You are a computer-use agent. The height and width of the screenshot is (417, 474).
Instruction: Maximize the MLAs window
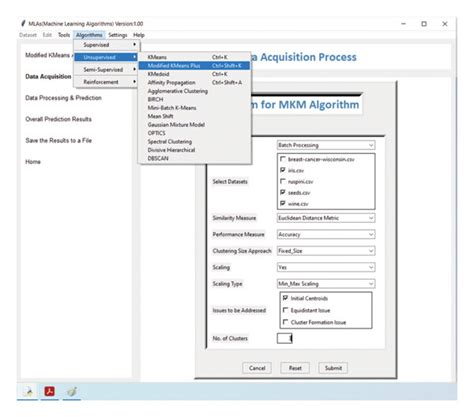pyautogui.click(x=424, y=24)
